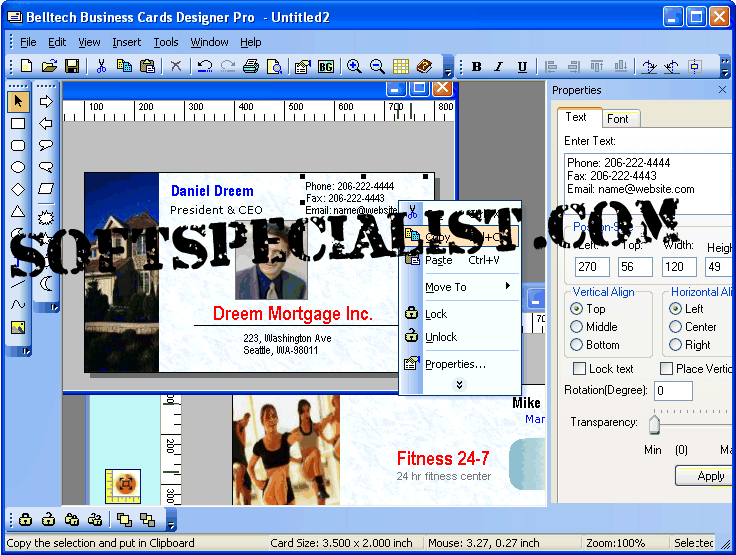
Task: Toggle the grid display icon
Action: [401, 66]
